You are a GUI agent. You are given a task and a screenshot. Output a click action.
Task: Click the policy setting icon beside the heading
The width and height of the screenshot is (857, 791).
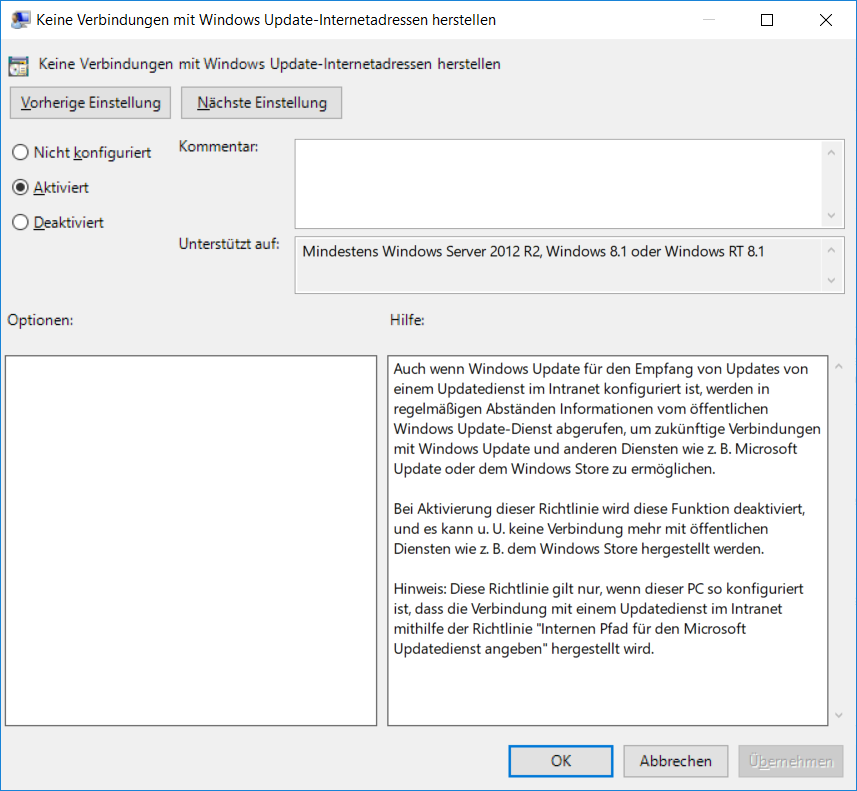[x=19, y=66]
